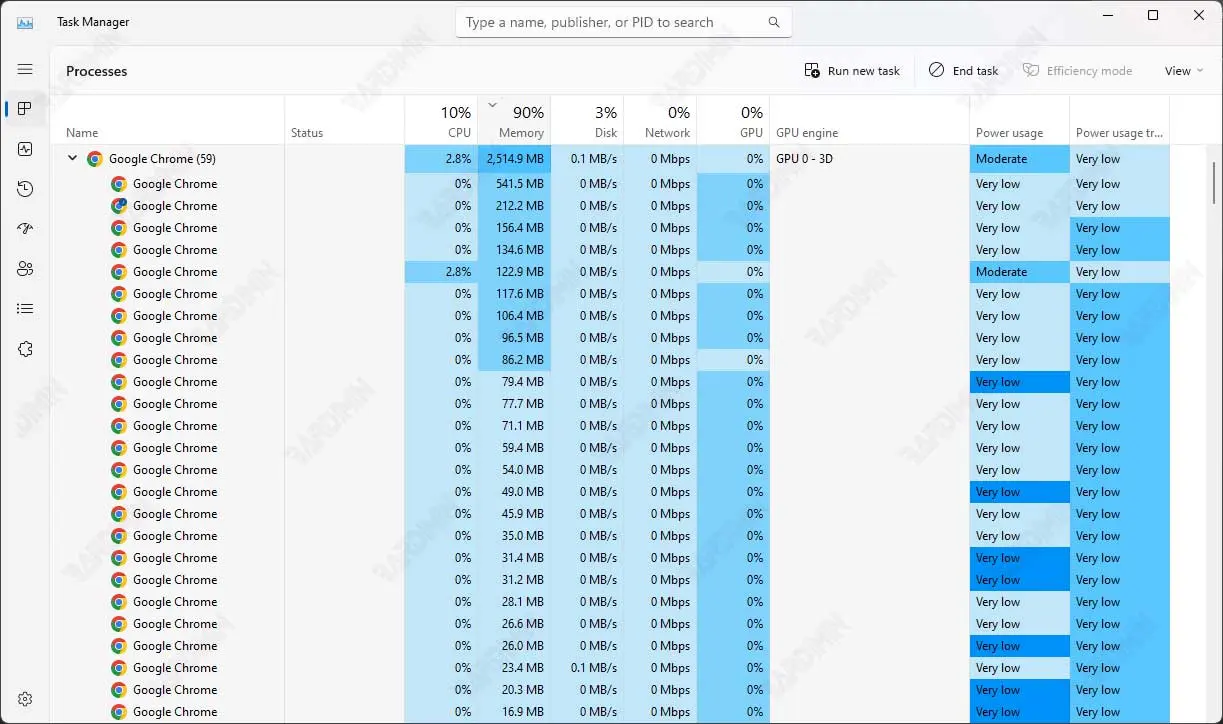The image size is (1223, 724).
Task: Open the Services sidebar icon
Action: tap(25, 349)
